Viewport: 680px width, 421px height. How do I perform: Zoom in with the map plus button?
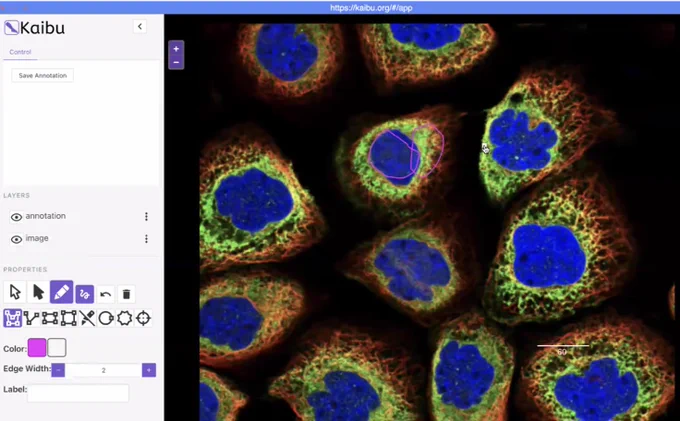[176, 49]
